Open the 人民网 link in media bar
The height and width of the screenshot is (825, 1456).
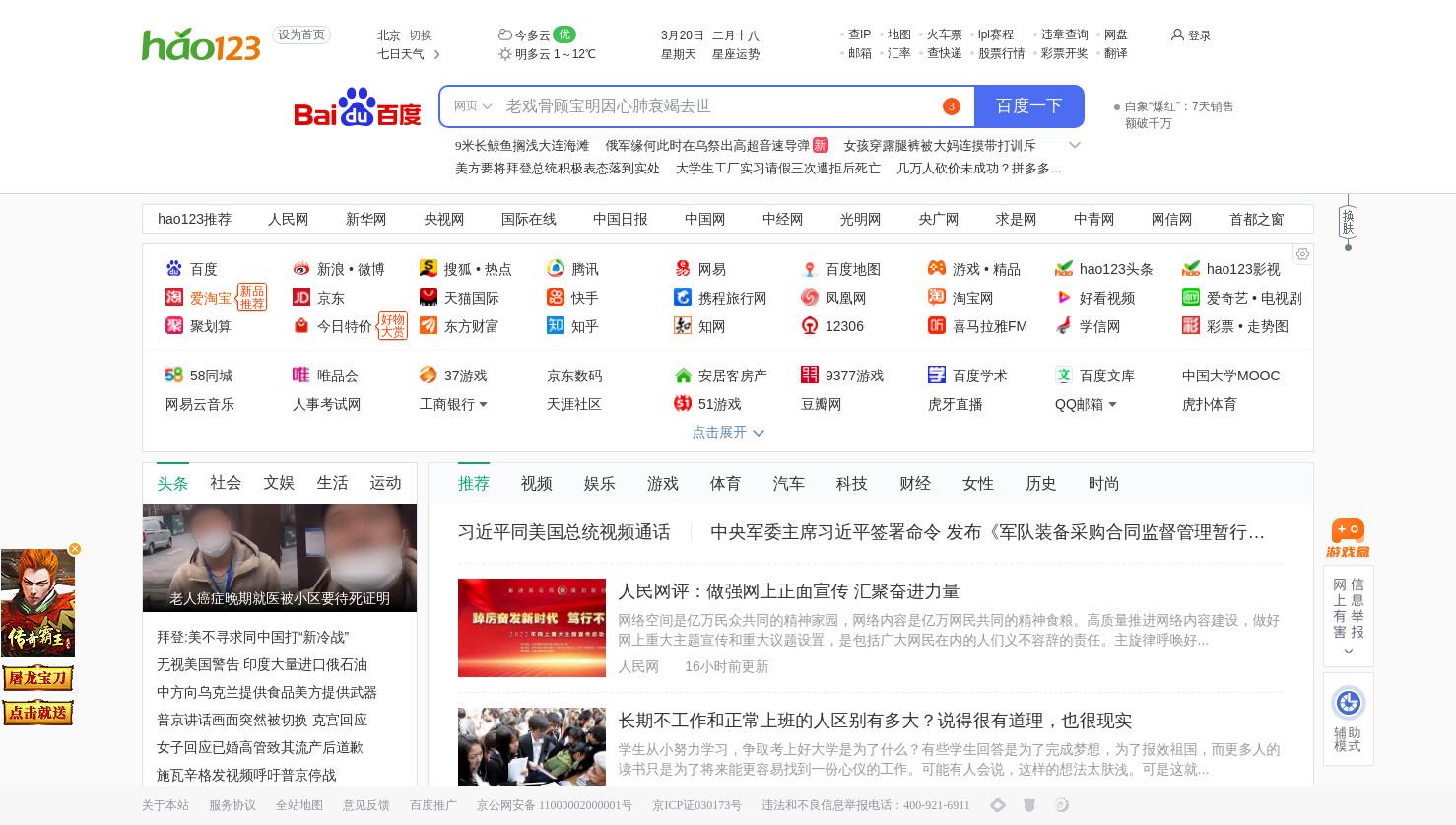(x=288, y=219)
